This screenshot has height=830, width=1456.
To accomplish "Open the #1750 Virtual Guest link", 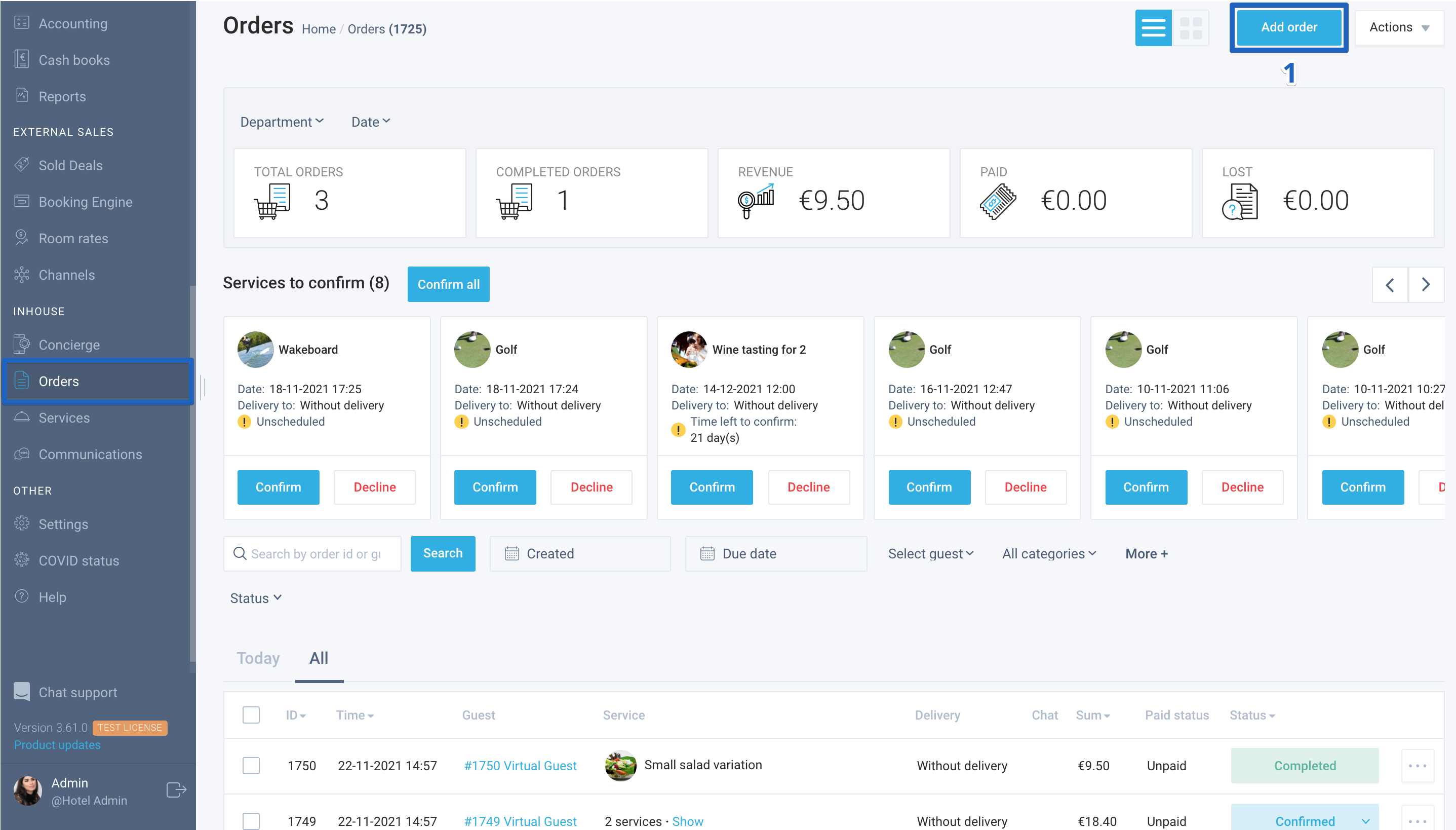I will pos(520,766).
